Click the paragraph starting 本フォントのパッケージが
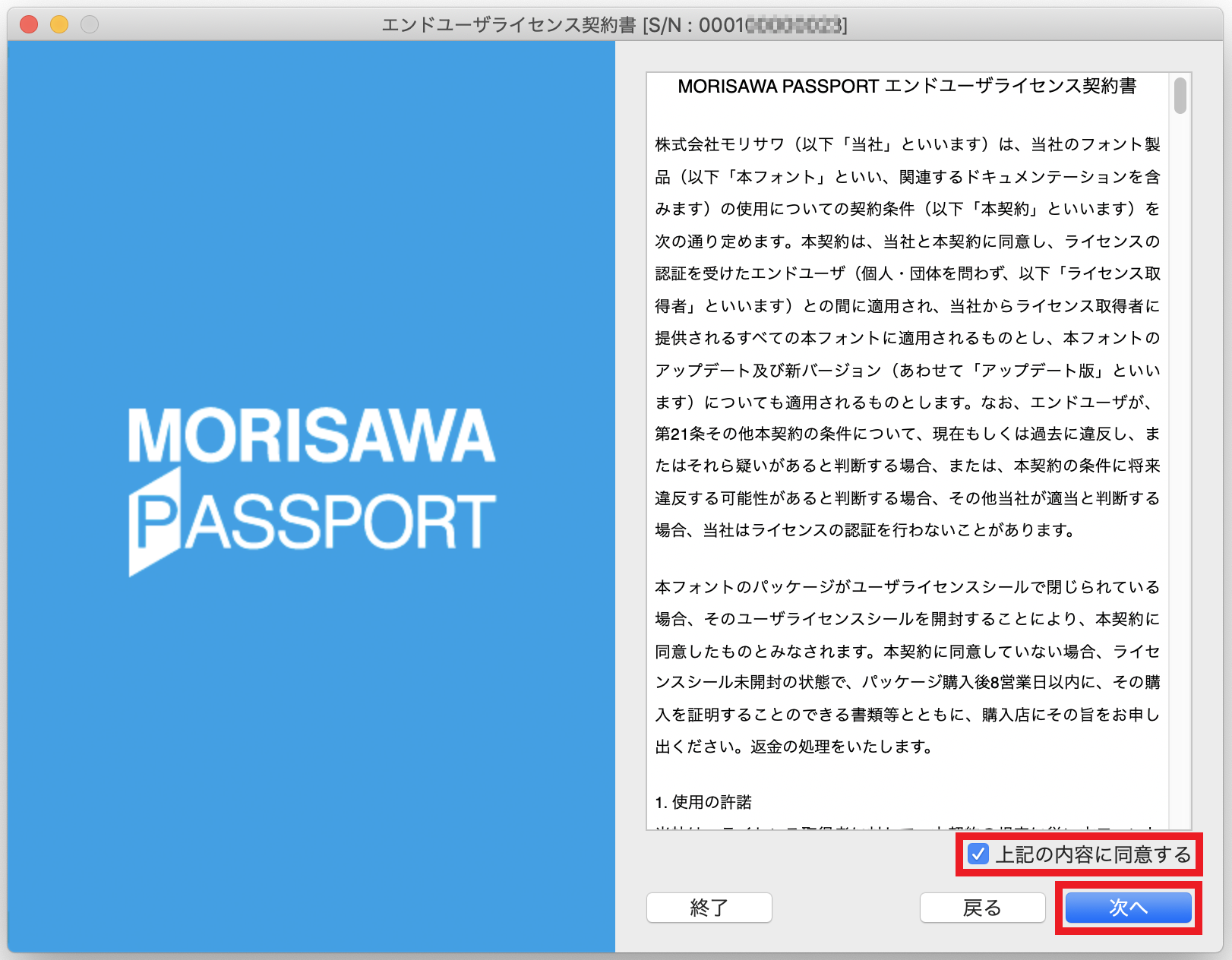The width and height of the screenshot is (1232, 960). point(908,667)
